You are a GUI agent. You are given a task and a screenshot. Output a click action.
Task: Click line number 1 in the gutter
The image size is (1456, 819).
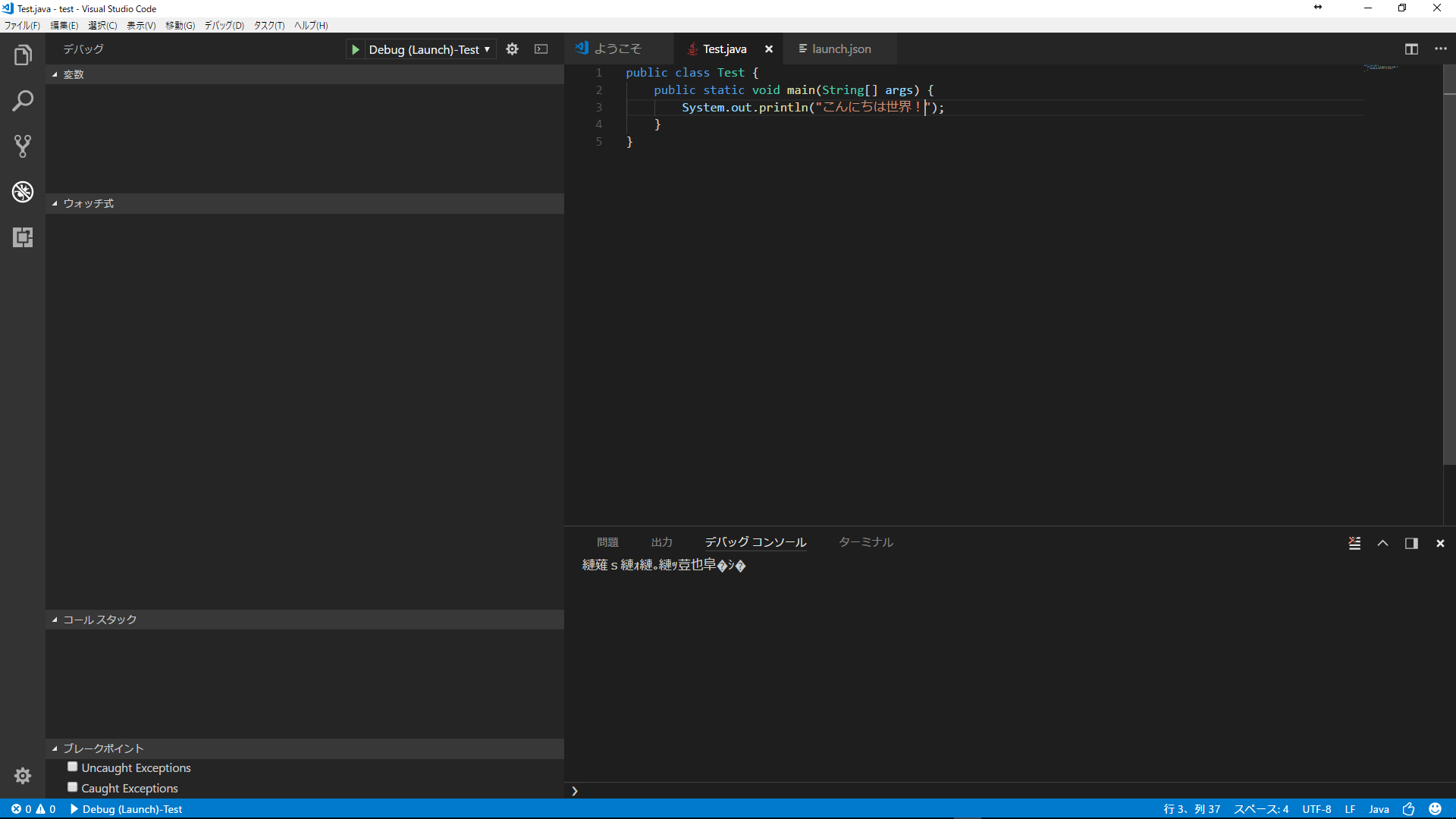tap(599, 73)
